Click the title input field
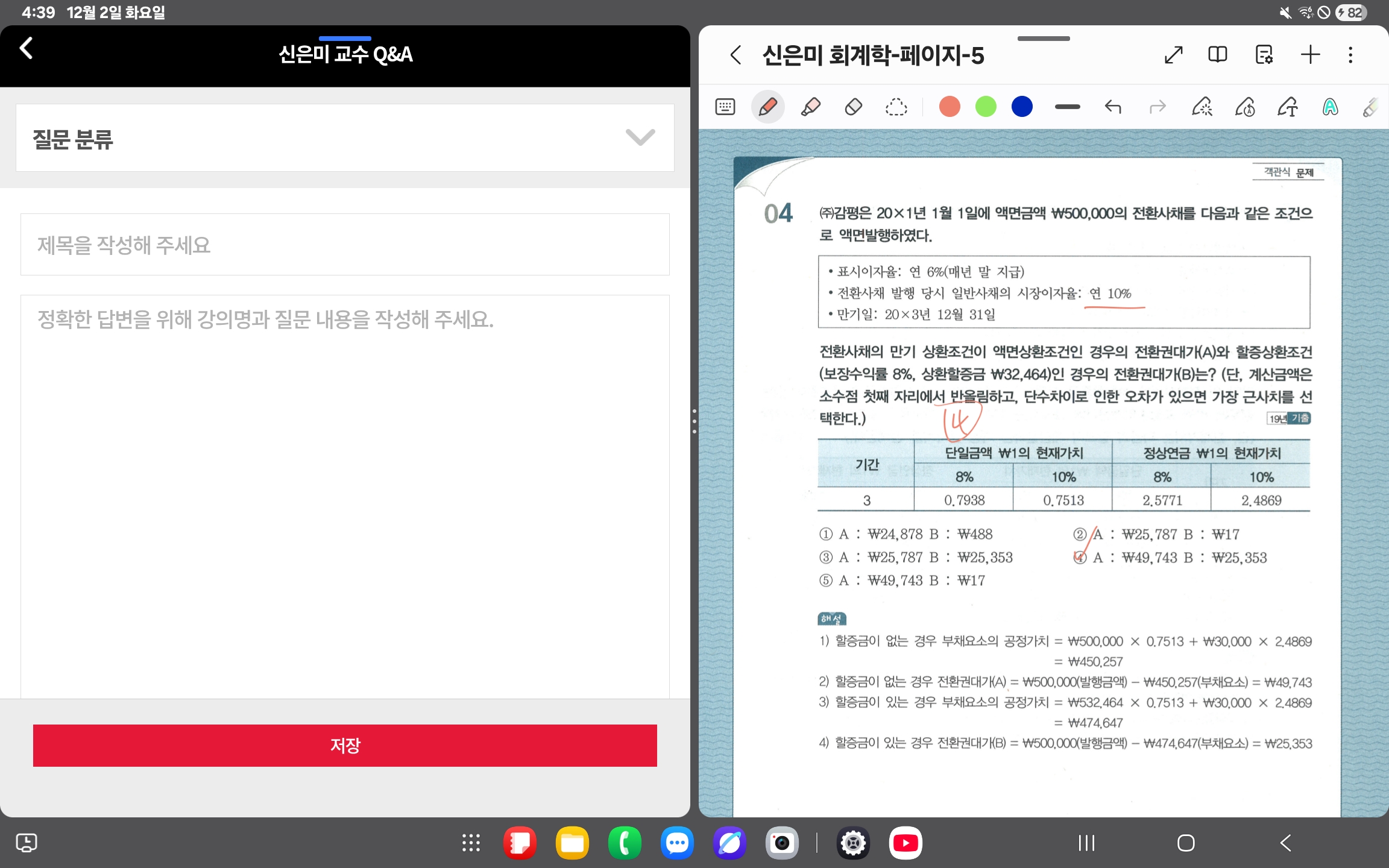1389x868 pixels. (x=345, y=245)
